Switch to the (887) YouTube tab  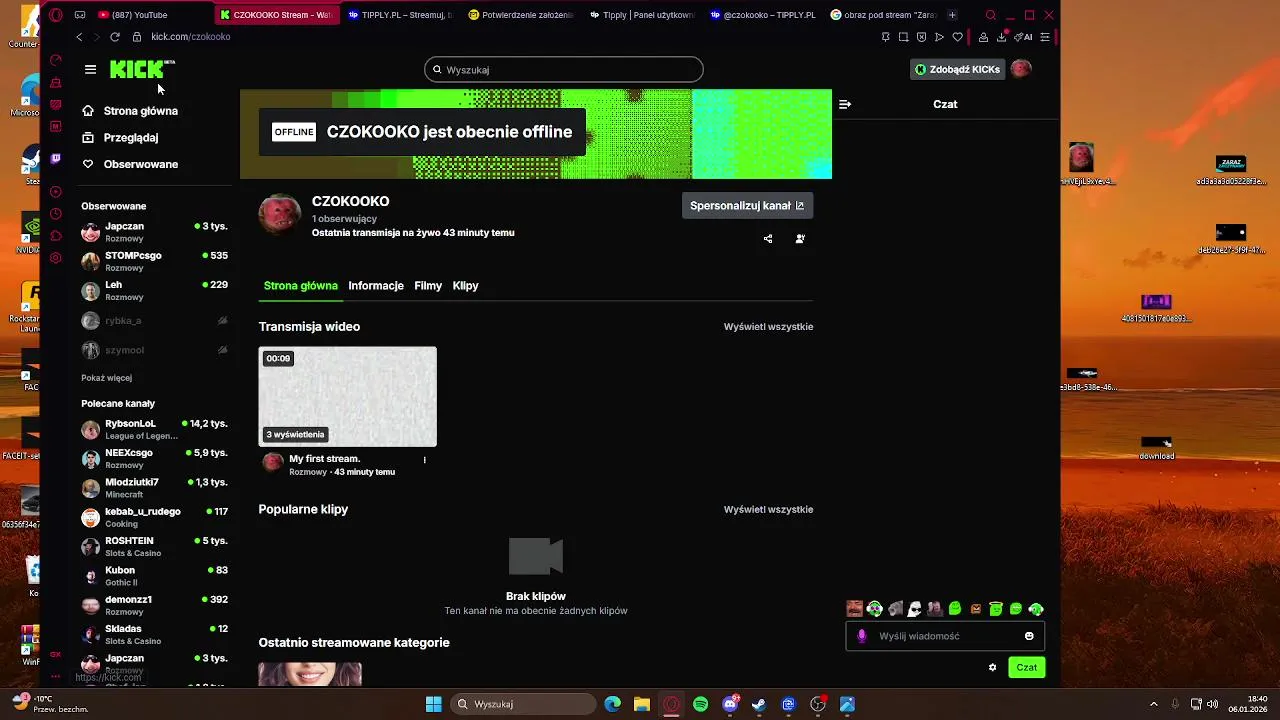(x=152, y=15)
